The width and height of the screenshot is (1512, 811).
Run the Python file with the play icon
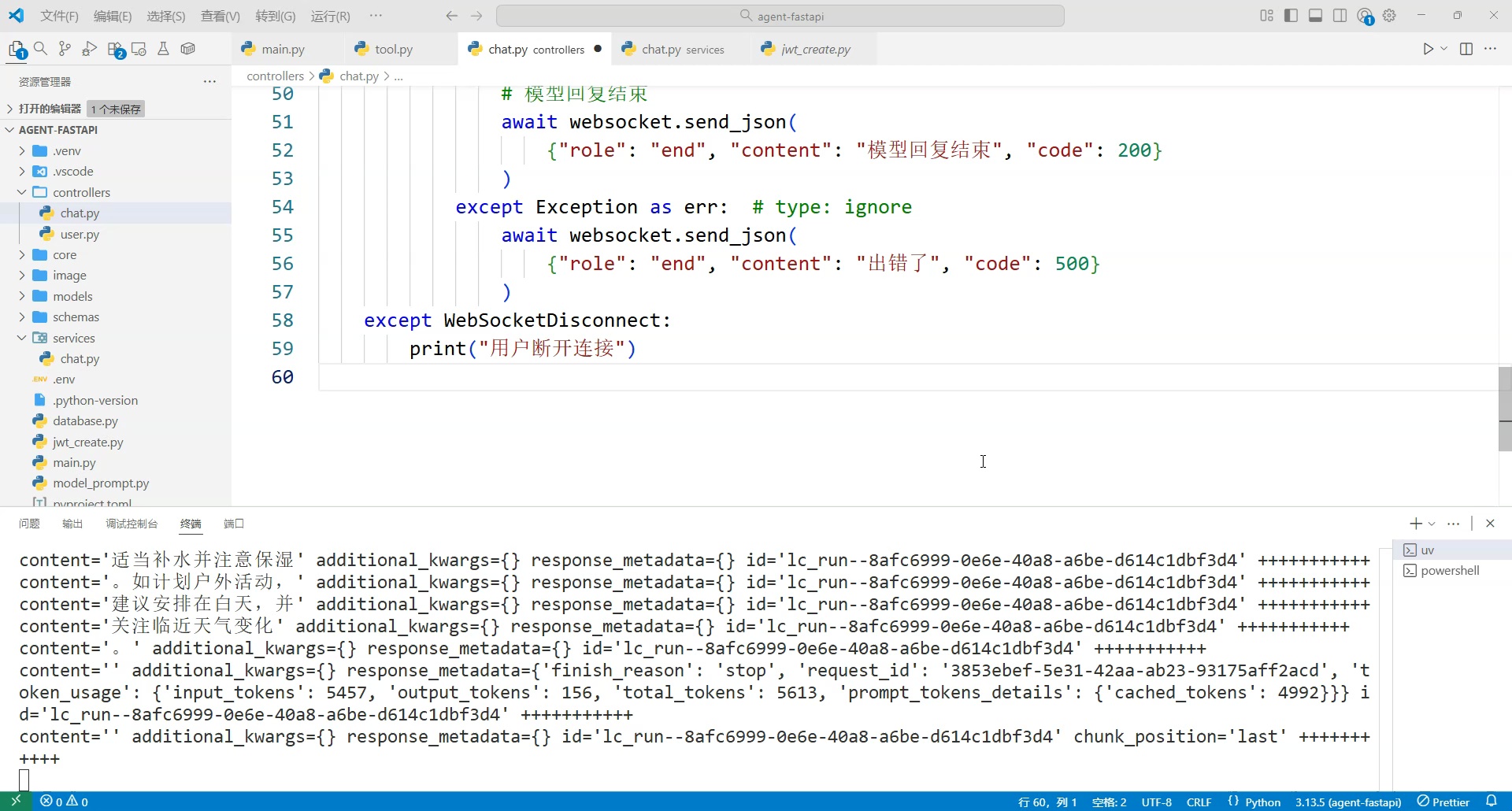[1428, 49]
